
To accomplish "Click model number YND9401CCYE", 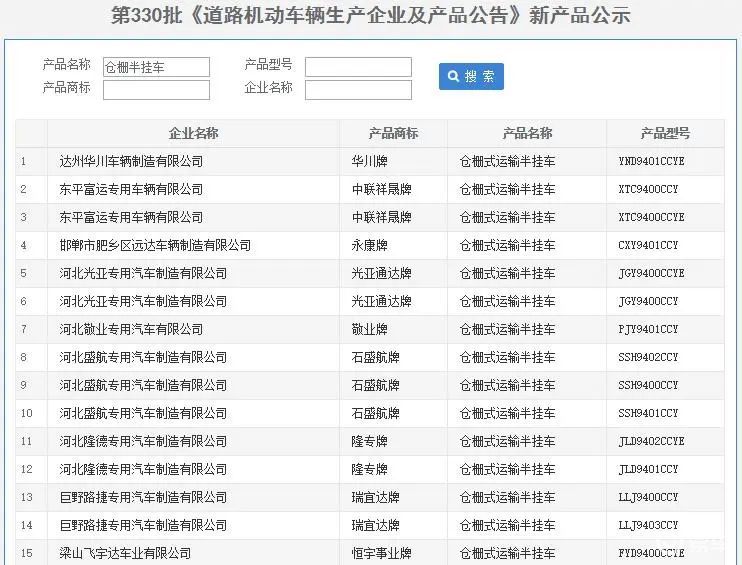I will 651,161.
